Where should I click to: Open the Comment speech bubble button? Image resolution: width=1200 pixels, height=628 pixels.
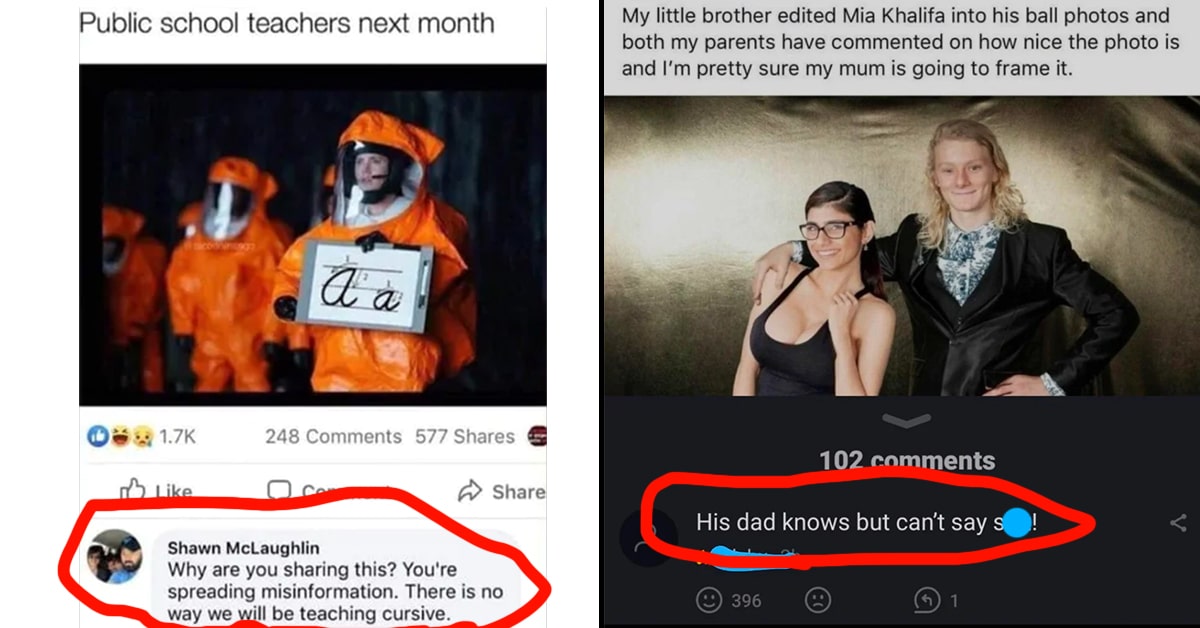click(280, 491)
